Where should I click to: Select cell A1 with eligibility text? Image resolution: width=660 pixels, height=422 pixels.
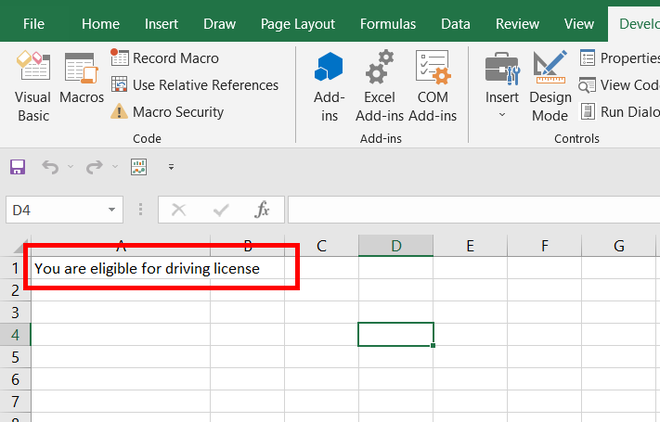120,268
